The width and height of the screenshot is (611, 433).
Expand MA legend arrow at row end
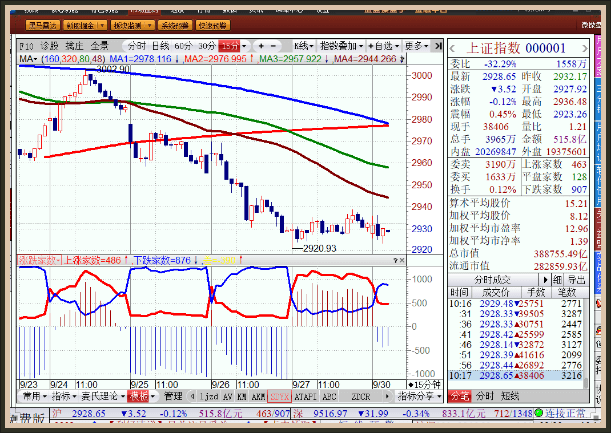pos(402,59)
